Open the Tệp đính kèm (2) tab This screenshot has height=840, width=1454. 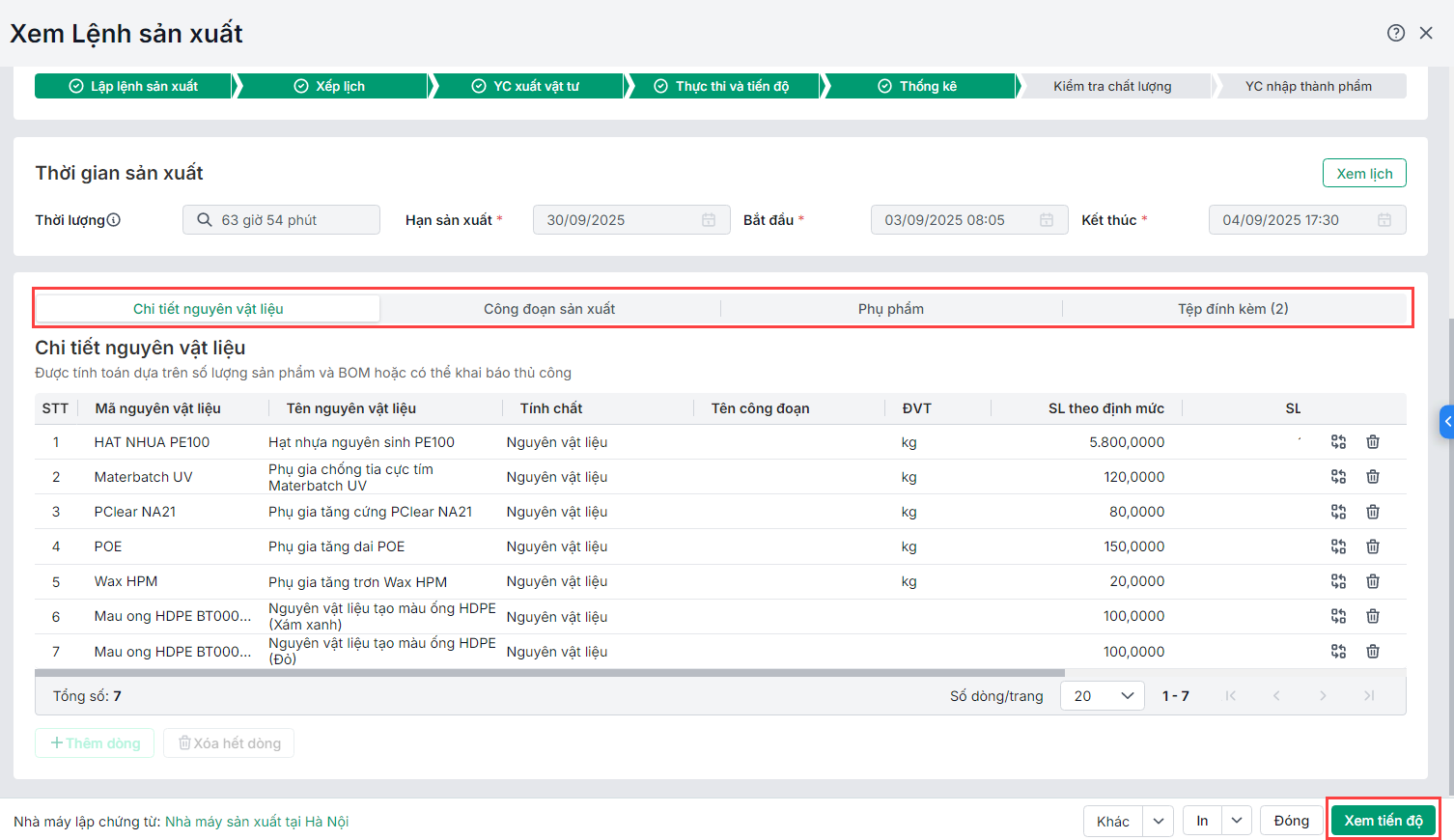pos(1233,309)
